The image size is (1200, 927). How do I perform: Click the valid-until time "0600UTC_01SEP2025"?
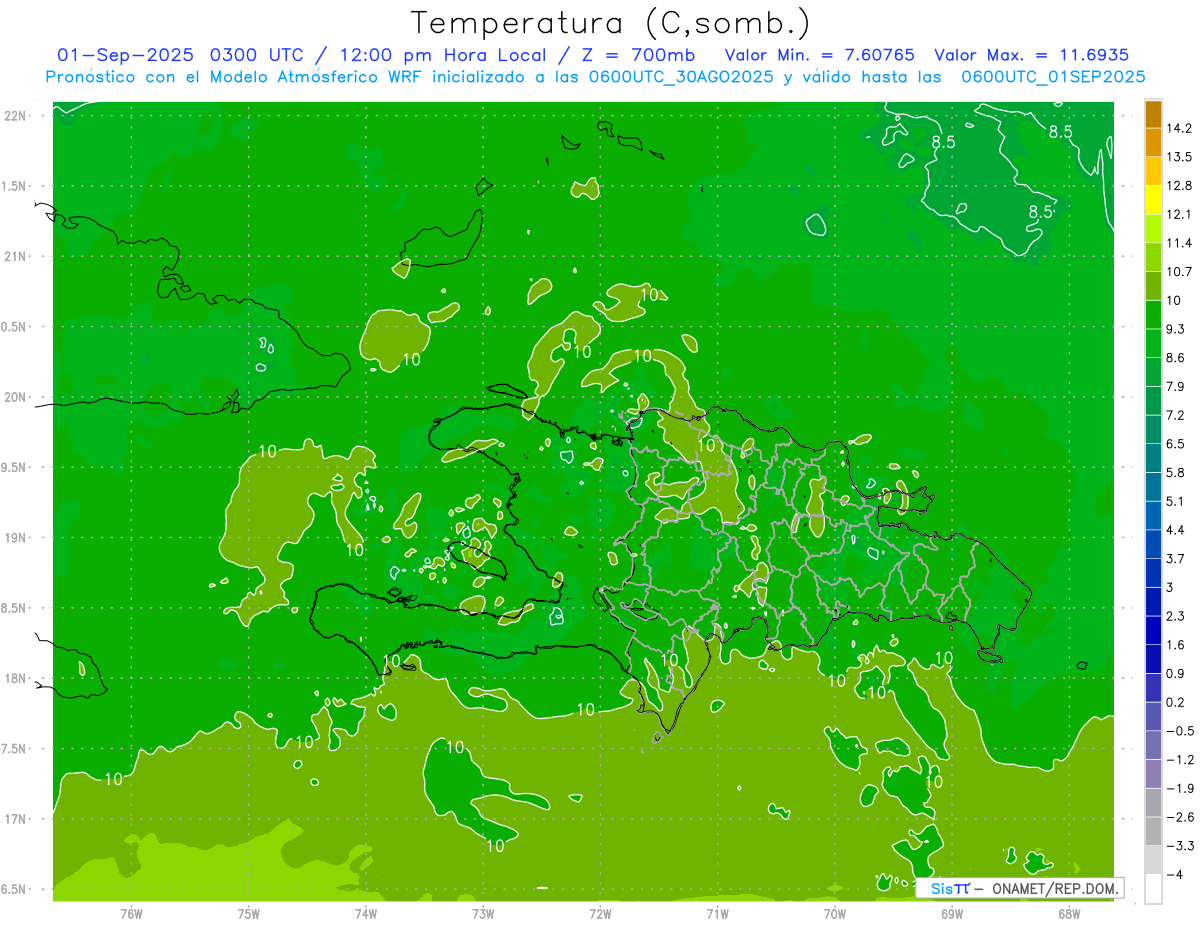(x=1054, y=77)
